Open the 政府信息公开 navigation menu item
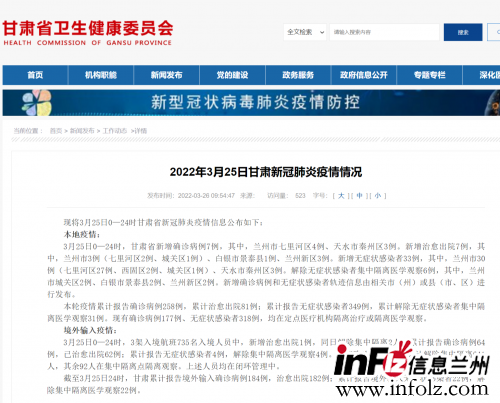The image size is (500, 403). point(364,75)
